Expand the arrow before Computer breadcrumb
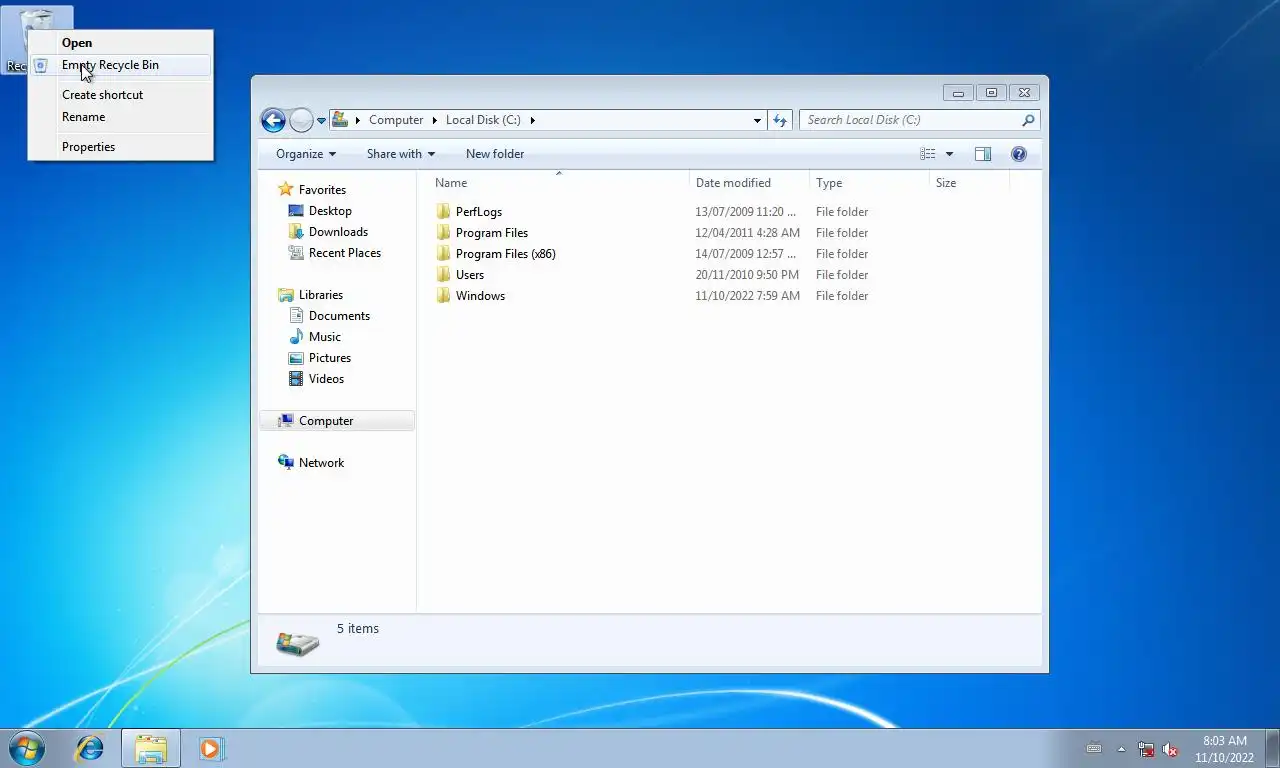 (357, 120)
